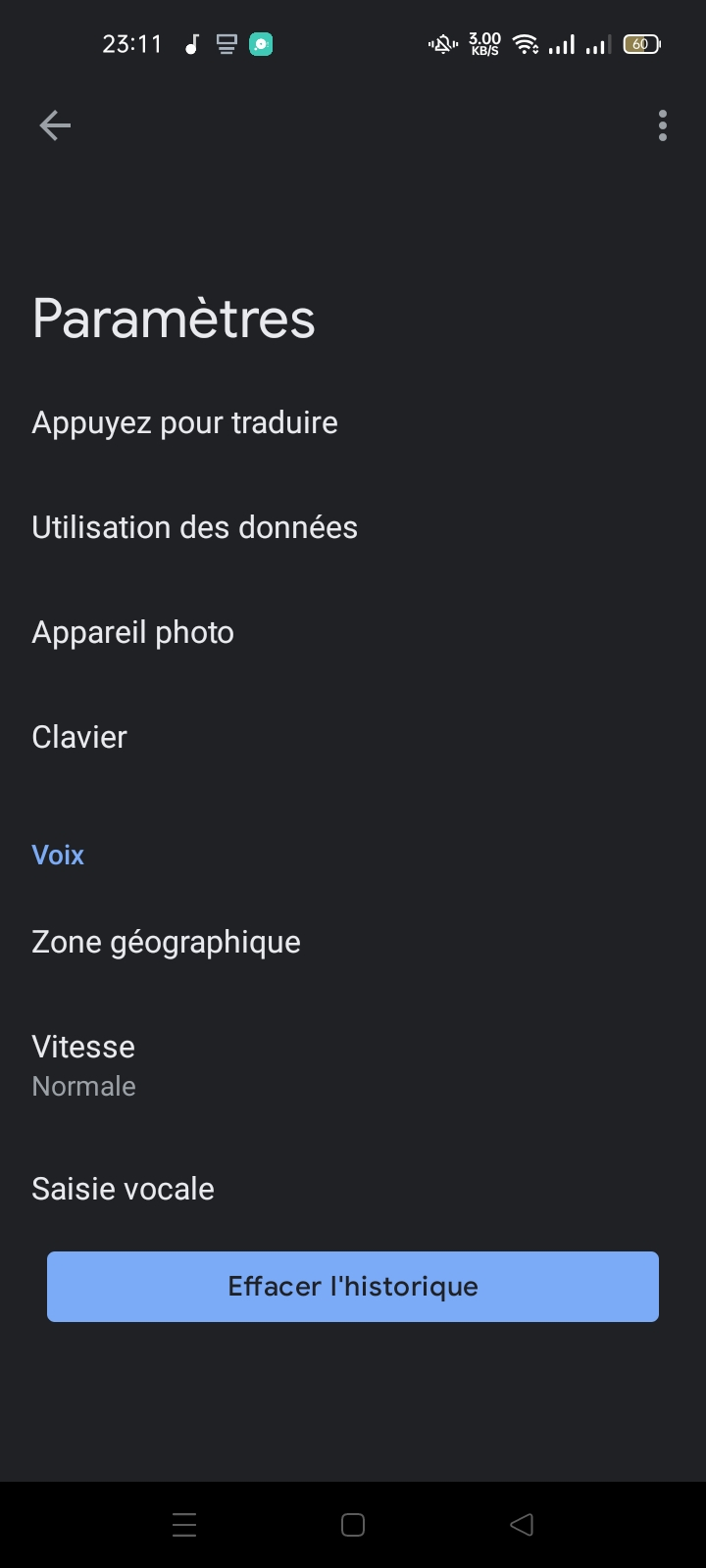Tap the back arrow icon
Viewport: 706px width, 1568px height.
(x=55, y=125)
